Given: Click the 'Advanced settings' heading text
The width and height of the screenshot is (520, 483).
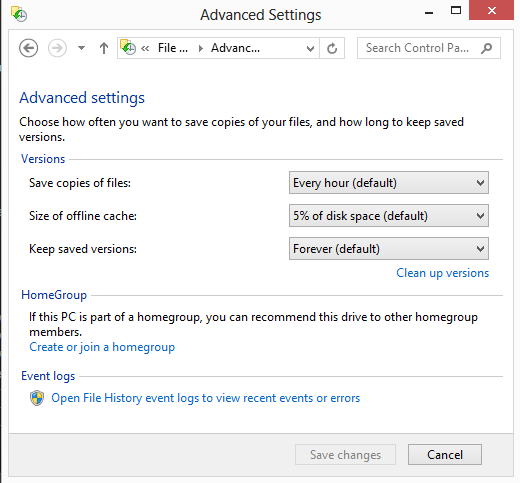Looking at the screenshot, I should (82, 98).
